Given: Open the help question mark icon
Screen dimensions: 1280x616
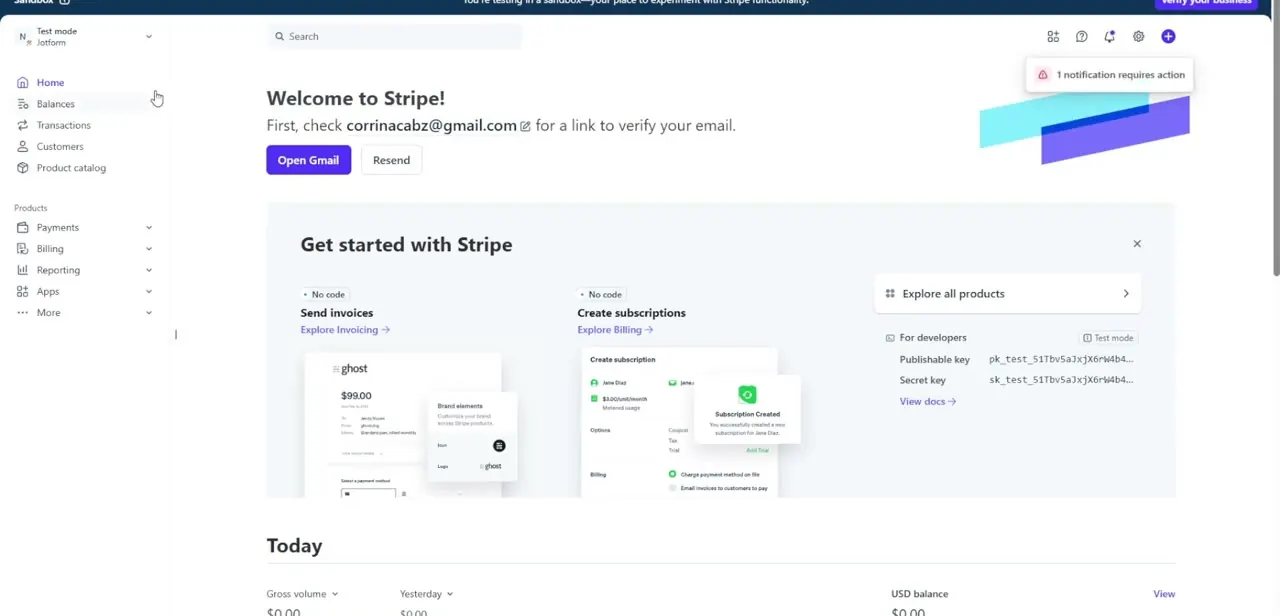Looking at the screenshot, I should (x=1081, y=36).
